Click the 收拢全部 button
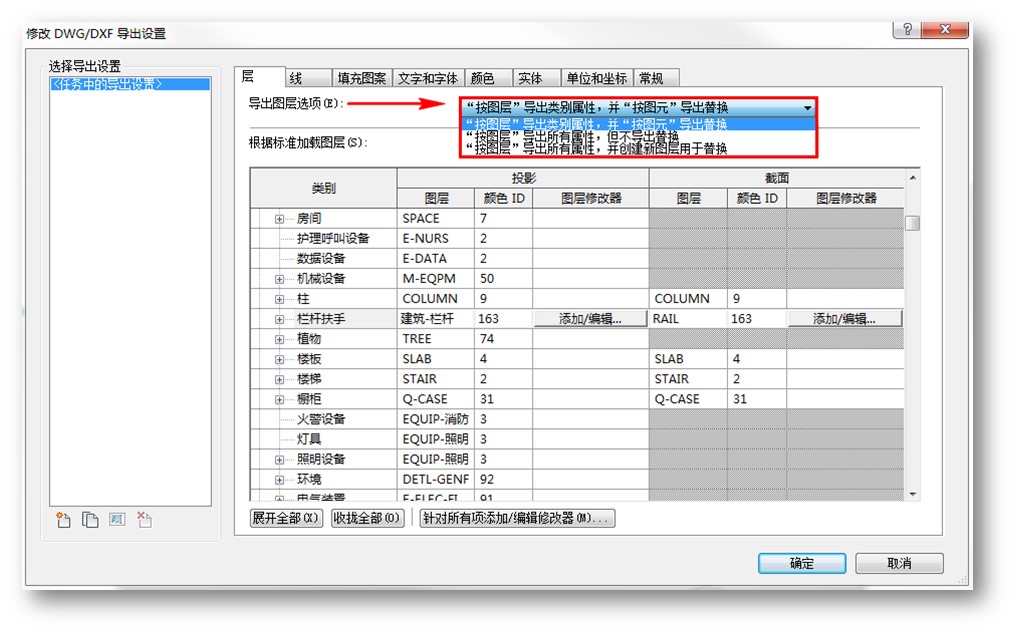Image resolution: width=1016 pixels, height=633 pixels. (367, 518)
